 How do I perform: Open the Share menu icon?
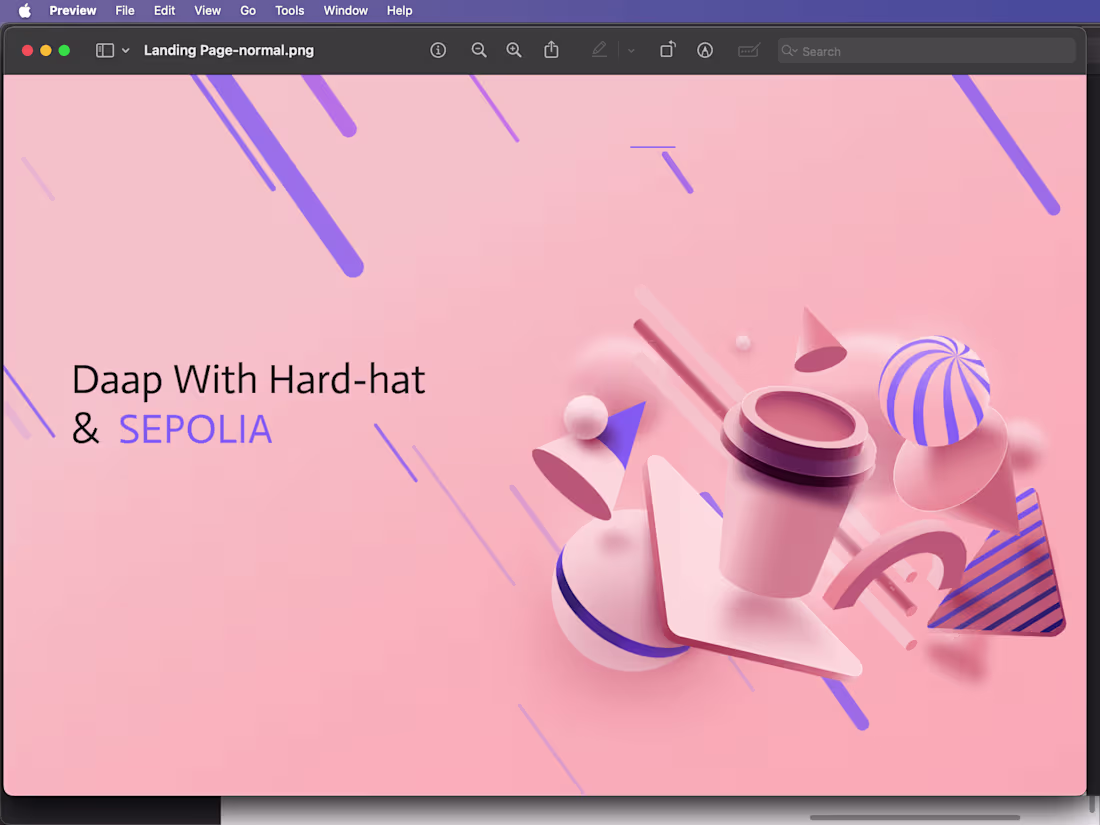(x=551, y=50)
